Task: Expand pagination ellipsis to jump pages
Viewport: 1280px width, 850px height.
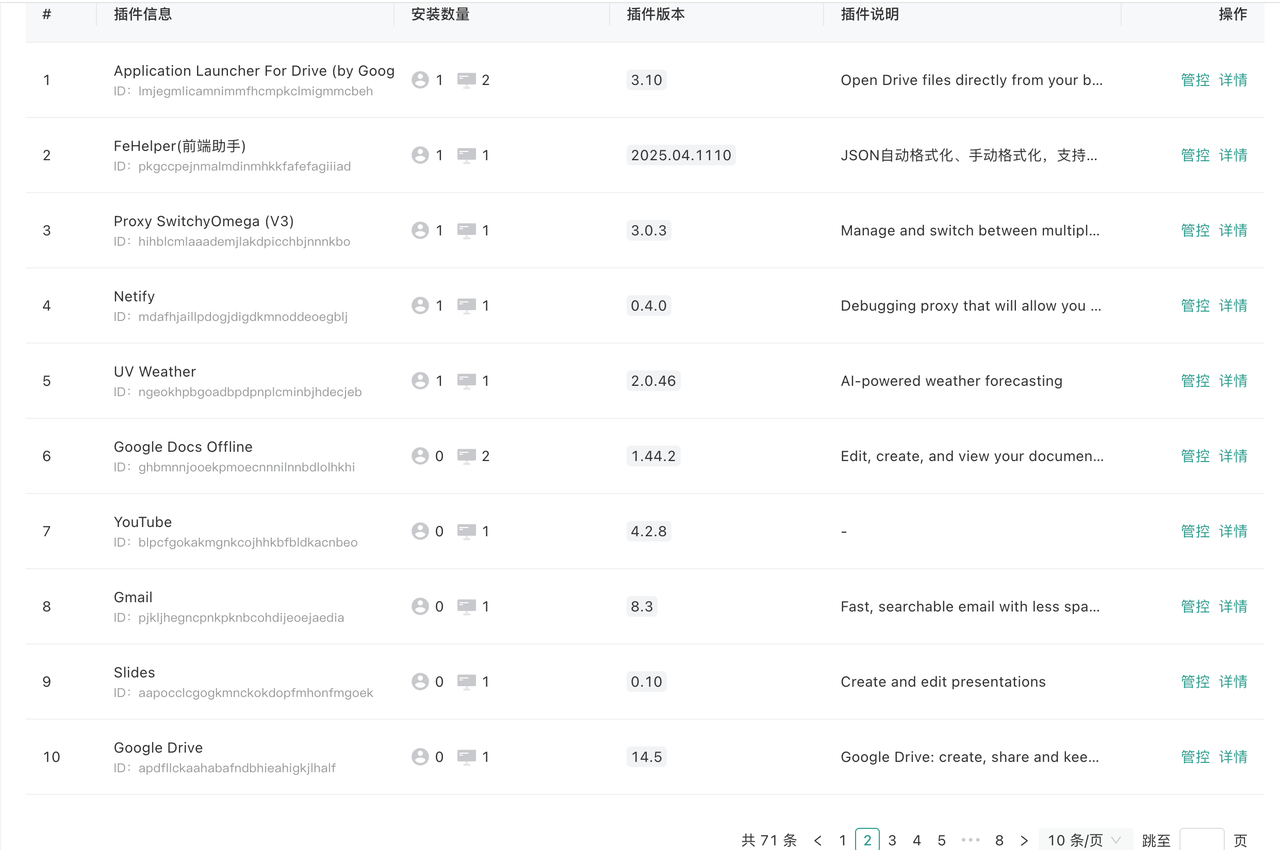Action: (x=970, y=840)
